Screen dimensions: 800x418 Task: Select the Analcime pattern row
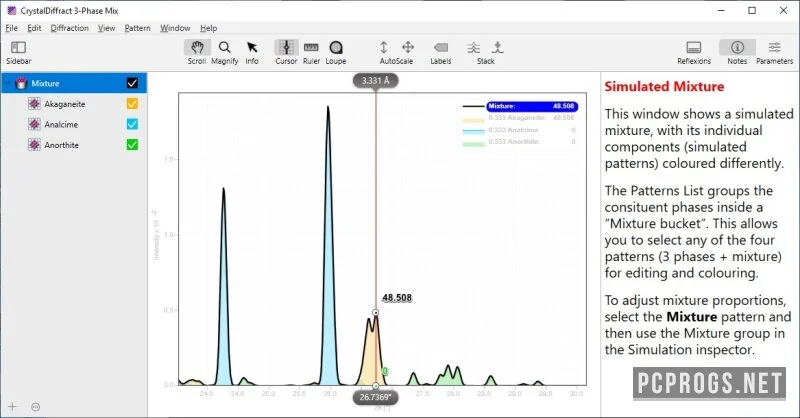click(x=73, y=124)
